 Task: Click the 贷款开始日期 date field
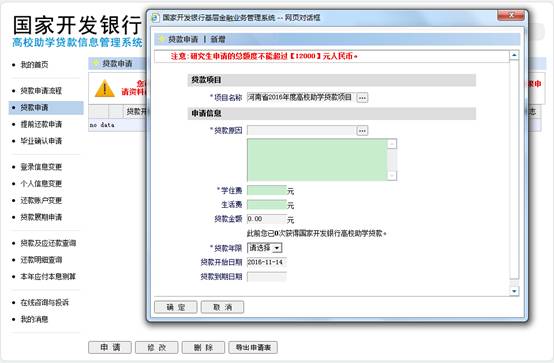click(x=267, y=262)
